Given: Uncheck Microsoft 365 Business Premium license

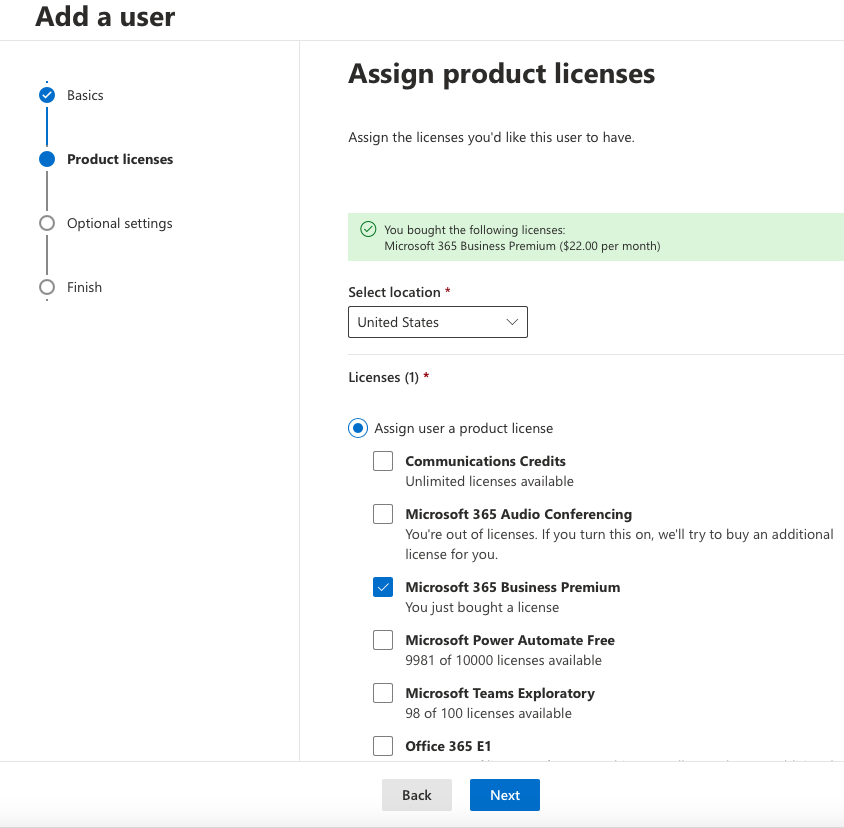Looking at the screenshot, I should coord(383,587).
